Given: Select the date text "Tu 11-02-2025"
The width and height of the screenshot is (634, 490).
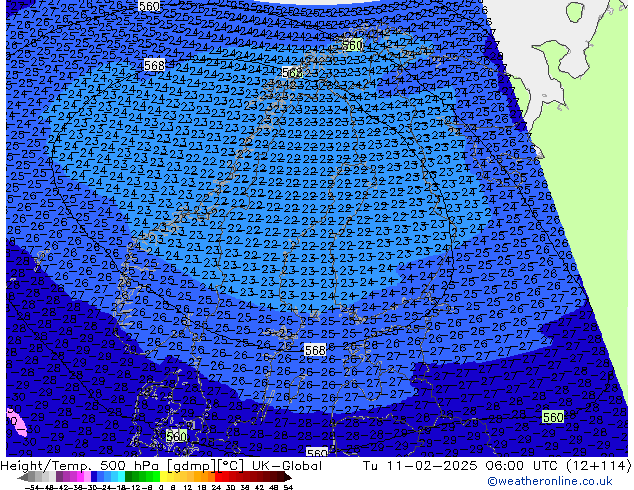Looking at the screenshot, I should coord(420,466).
